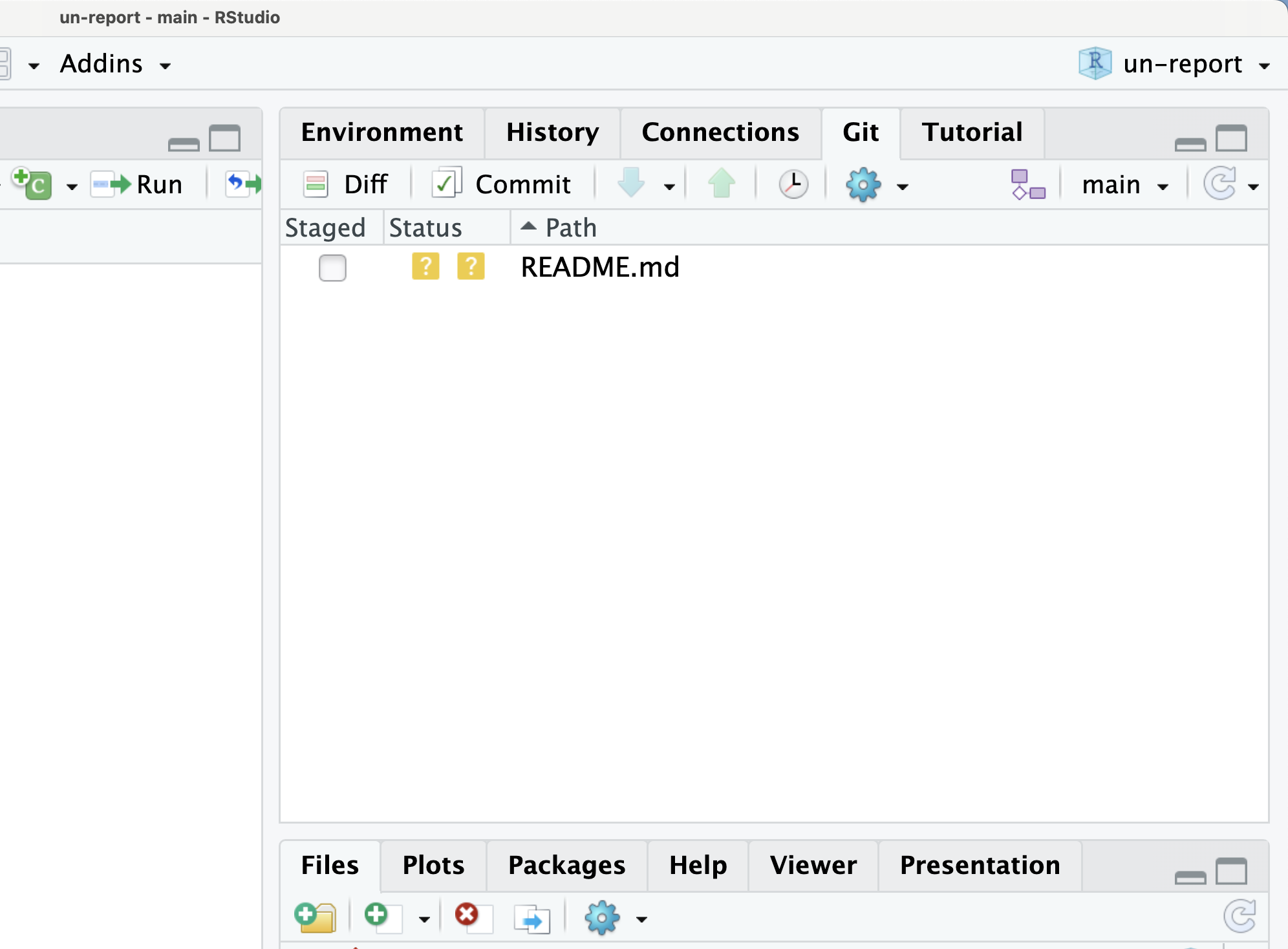Image resolution: width=1288 pixels, height=949 pixels.
Task: Click the Rename file icon
Action: point(531,918)
